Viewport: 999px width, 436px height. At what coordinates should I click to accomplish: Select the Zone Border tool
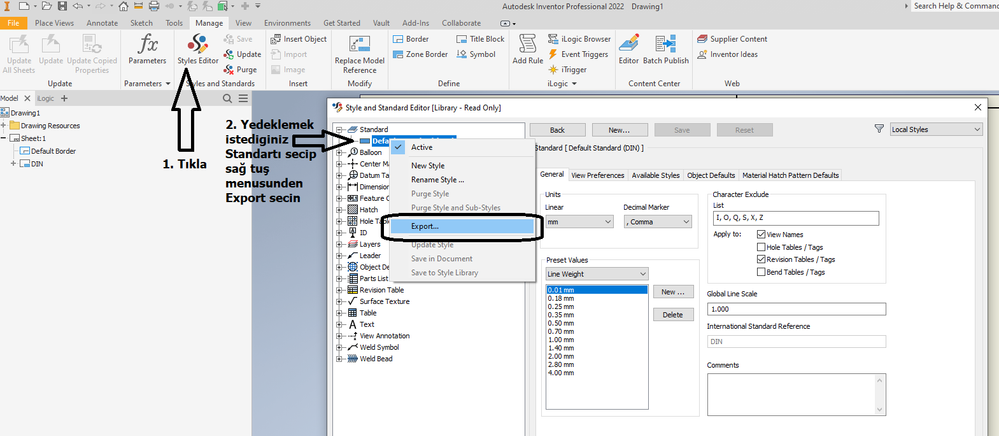(420, 54)
